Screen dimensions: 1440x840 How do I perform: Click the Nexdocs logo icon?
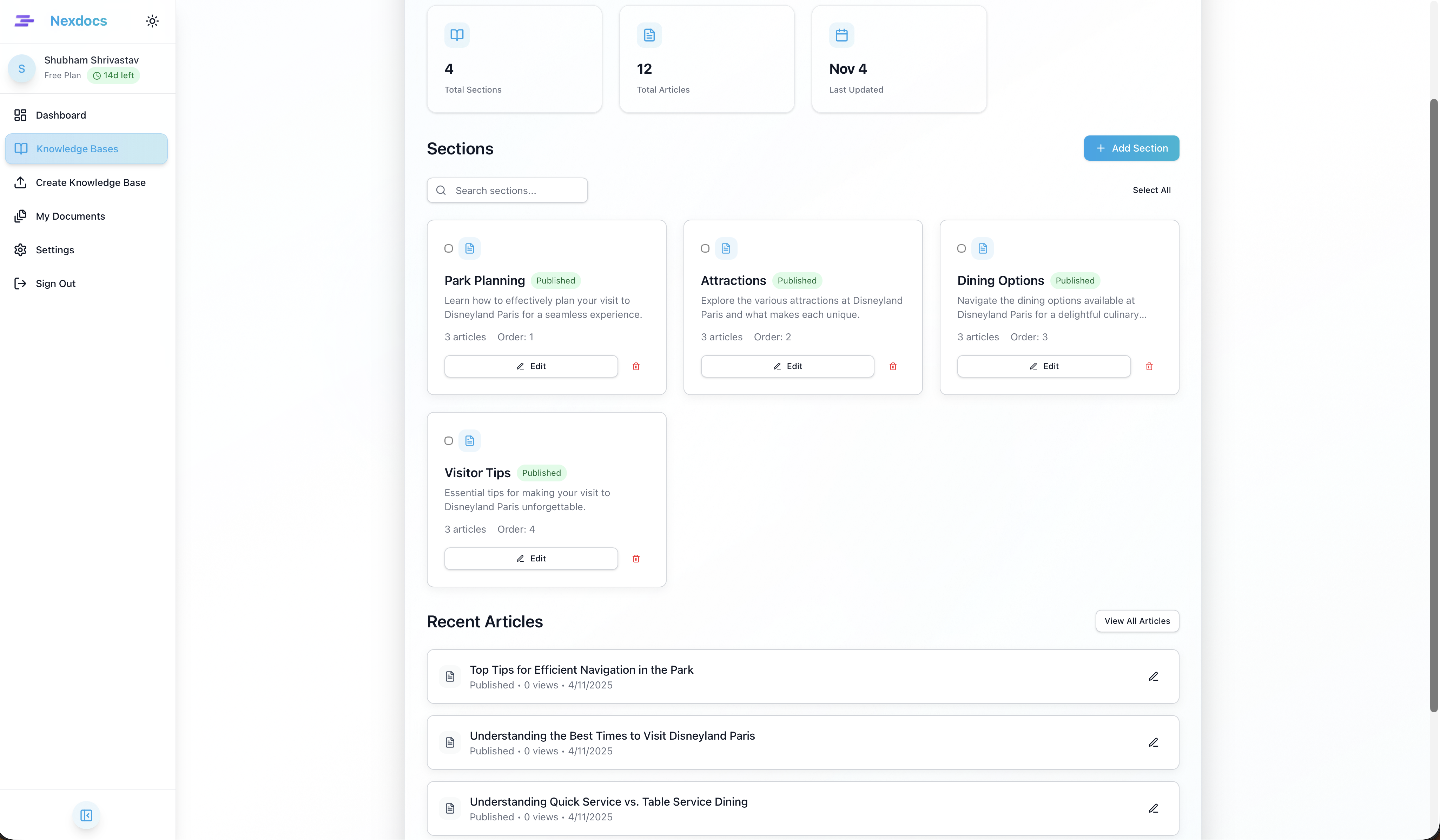pos(24,21)
